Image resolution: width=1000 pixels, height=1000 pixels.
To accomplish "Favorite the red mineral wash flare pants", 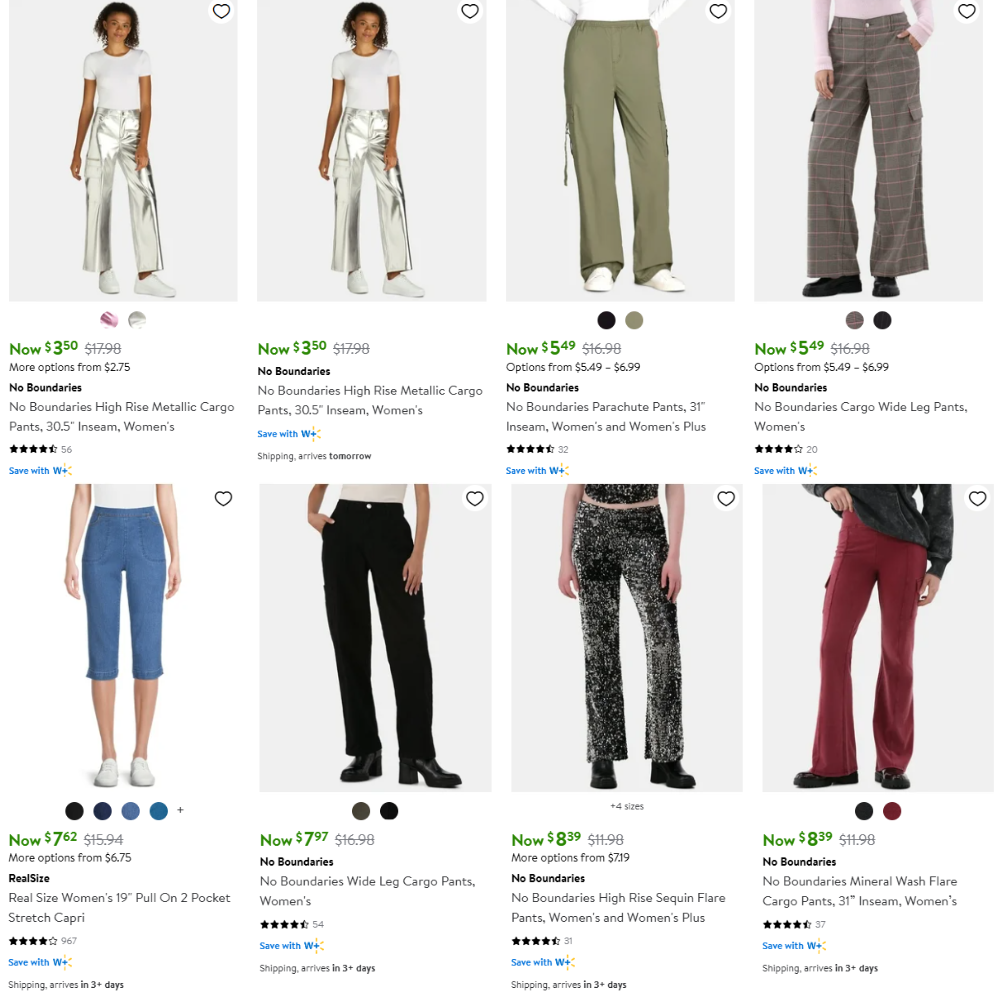I will 977,499.
